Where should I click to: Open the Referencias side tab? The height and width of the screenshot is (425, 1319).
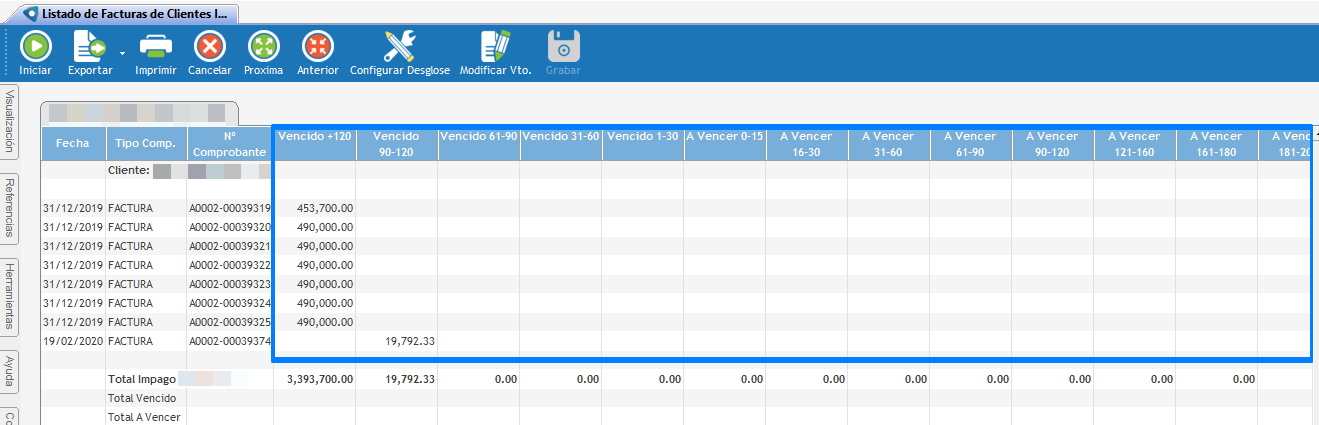(x=10, y=208)
